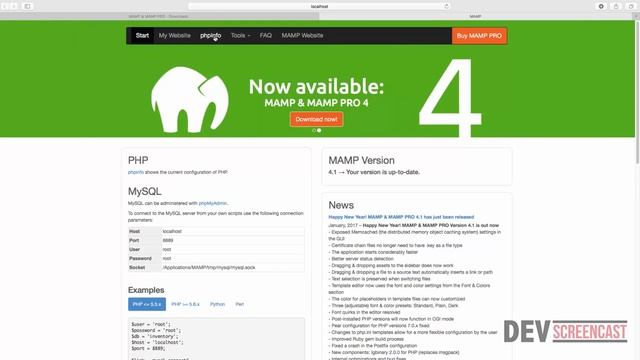
Task: Select the PHP <= 5.5.x examples tab
Action: (x=147, y=304)
